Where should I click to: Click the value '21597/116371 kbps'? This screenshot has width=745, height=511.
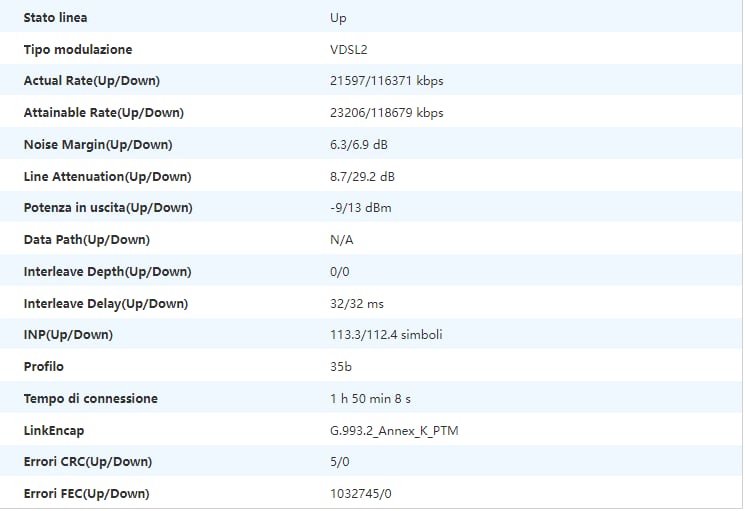387,81
